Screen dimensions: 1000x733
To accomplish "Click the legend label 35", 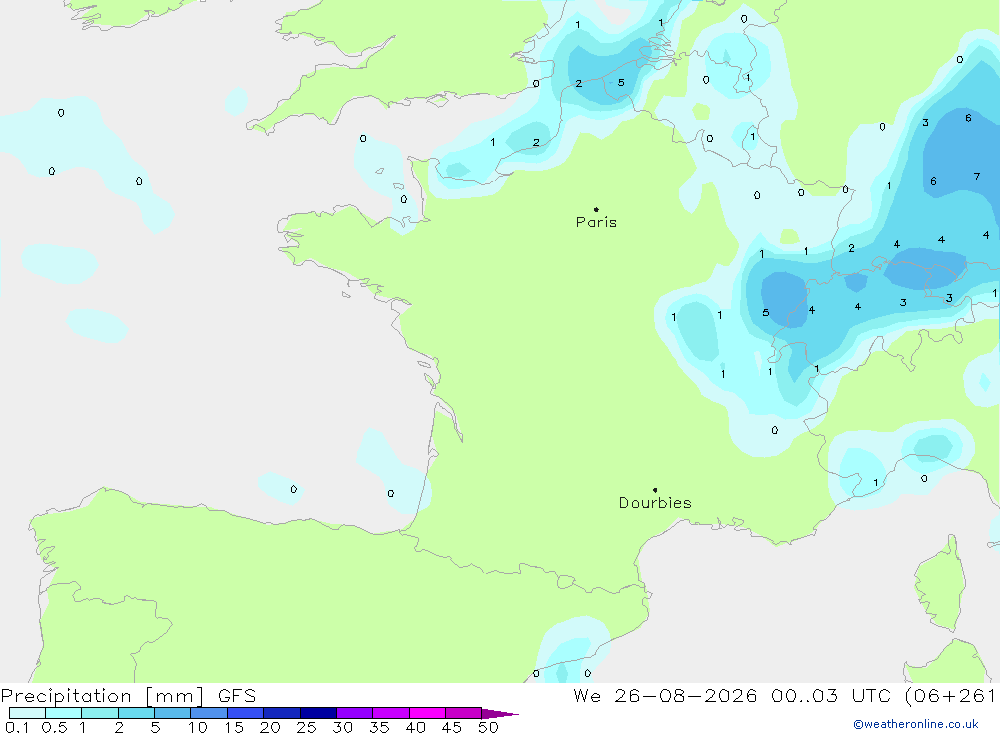I will coord(379,727).
